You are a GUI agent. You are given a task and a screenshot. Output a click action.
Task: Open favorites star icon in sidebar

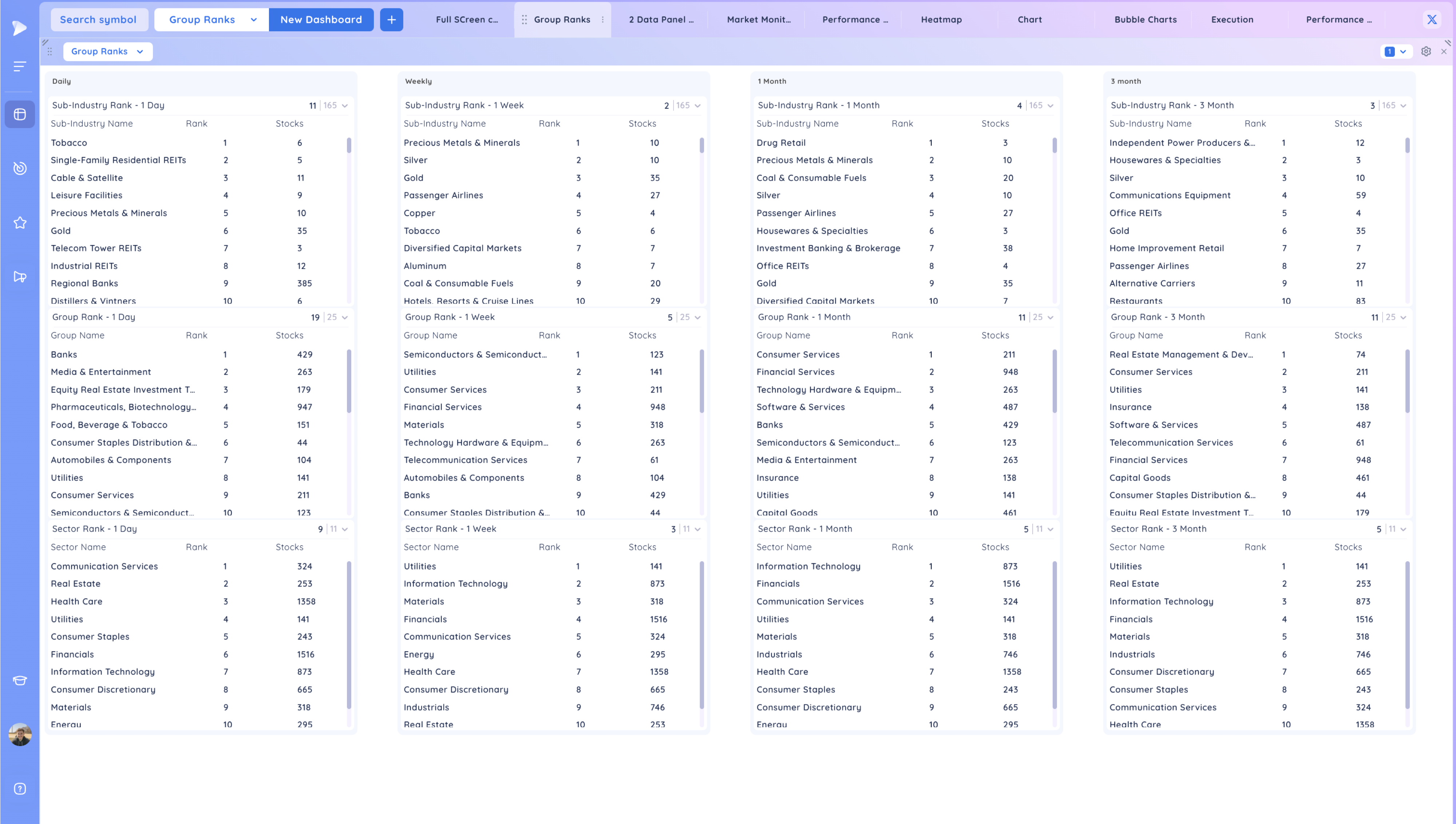(20, 222)
